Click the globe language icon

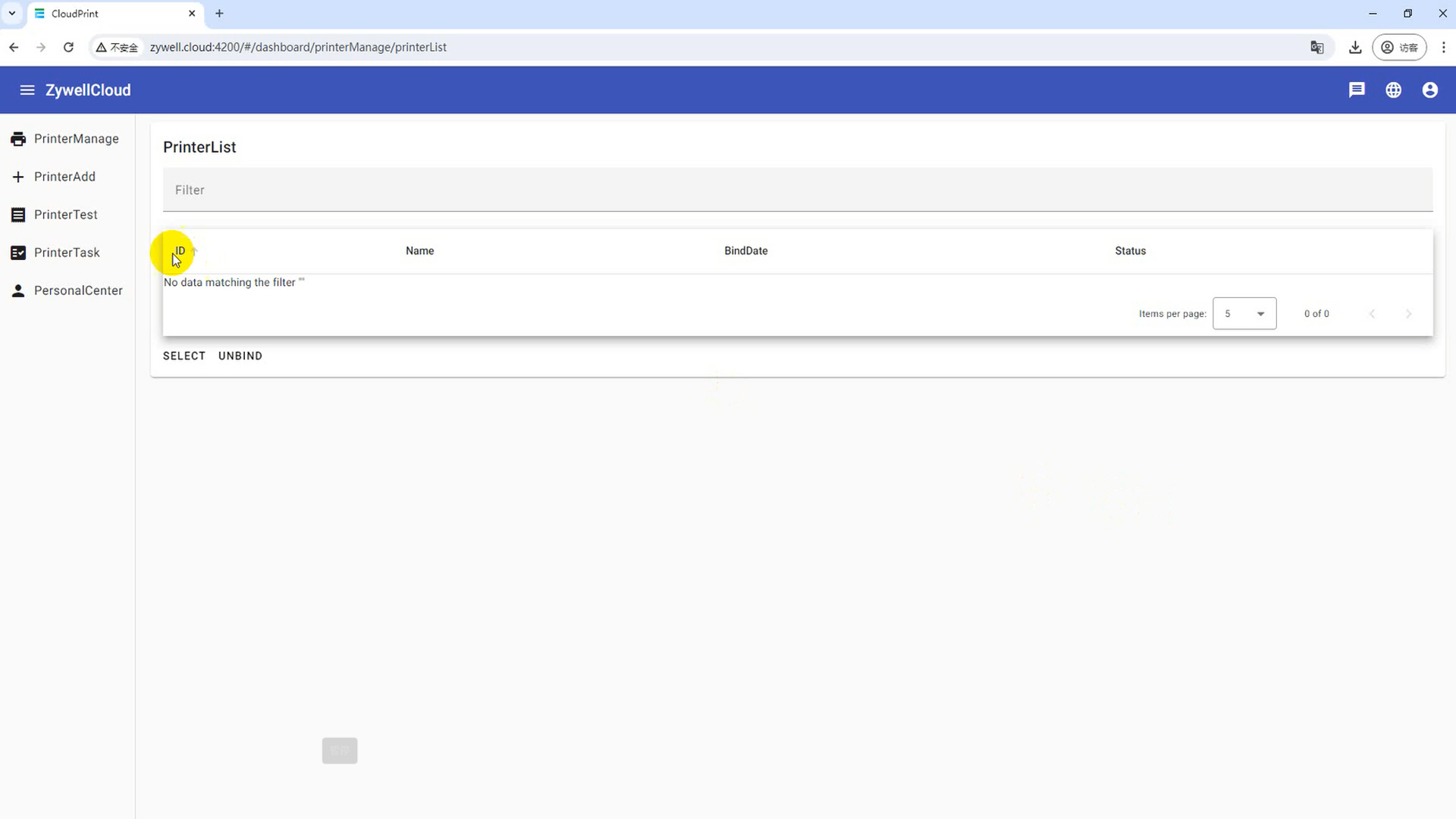1393,90
